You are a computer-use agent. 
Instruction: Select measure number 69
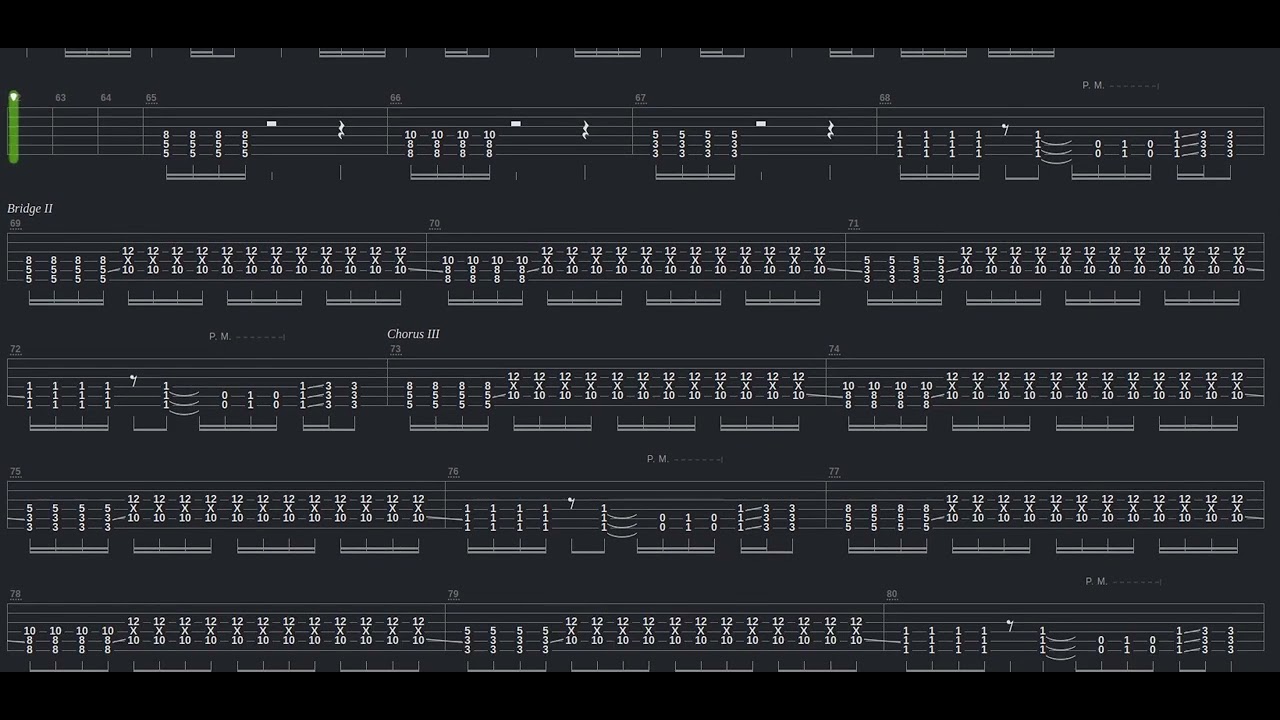click(15, 224)
